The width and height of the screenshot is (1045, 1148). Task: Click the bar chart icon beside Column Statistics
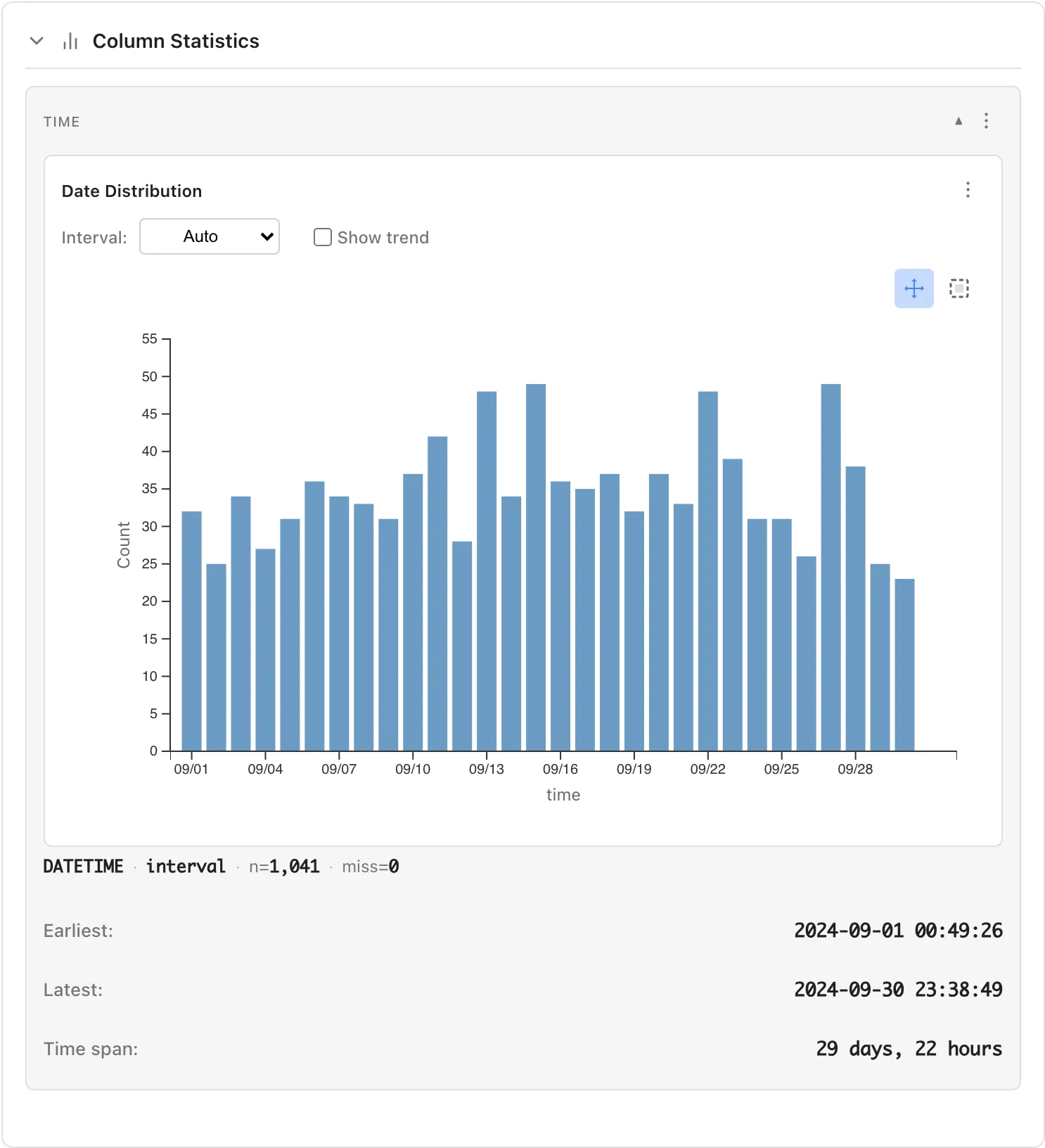click(x=70, y=42)
